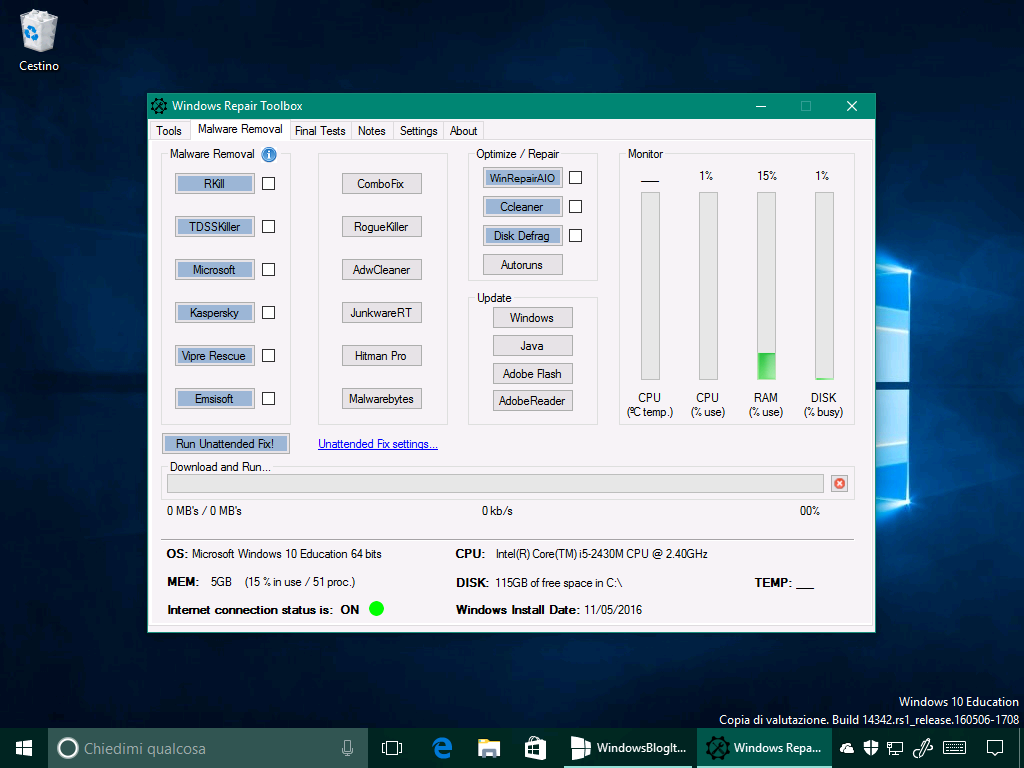Open the Windows Store taskbar icon
This screenshot has width=1024, height=768.
pos(536,748)
